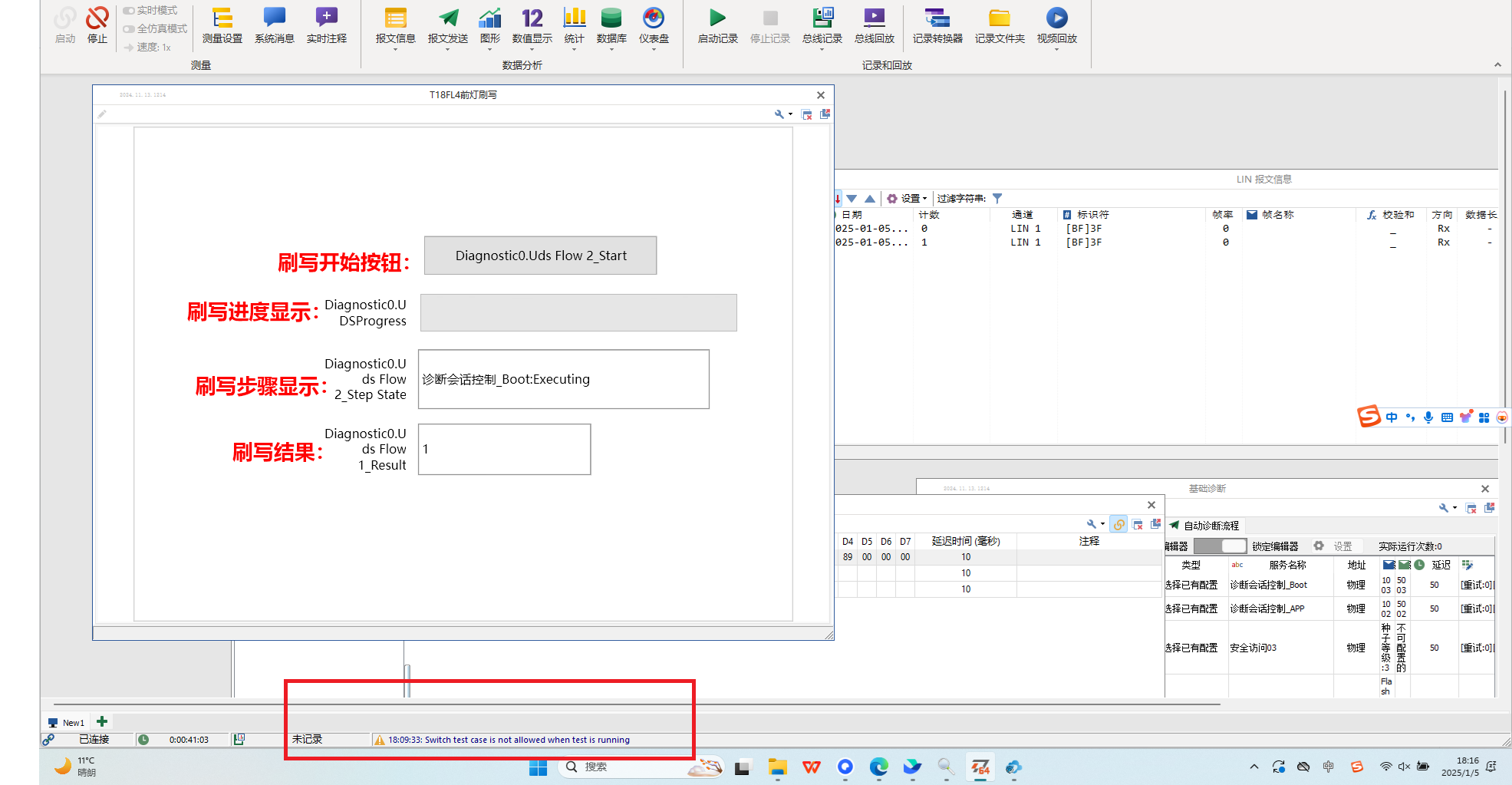
Task: Click wrench settings icon in T18FL4前灯刷写 window
Action: pyautogui.click(x=779, y=114)
